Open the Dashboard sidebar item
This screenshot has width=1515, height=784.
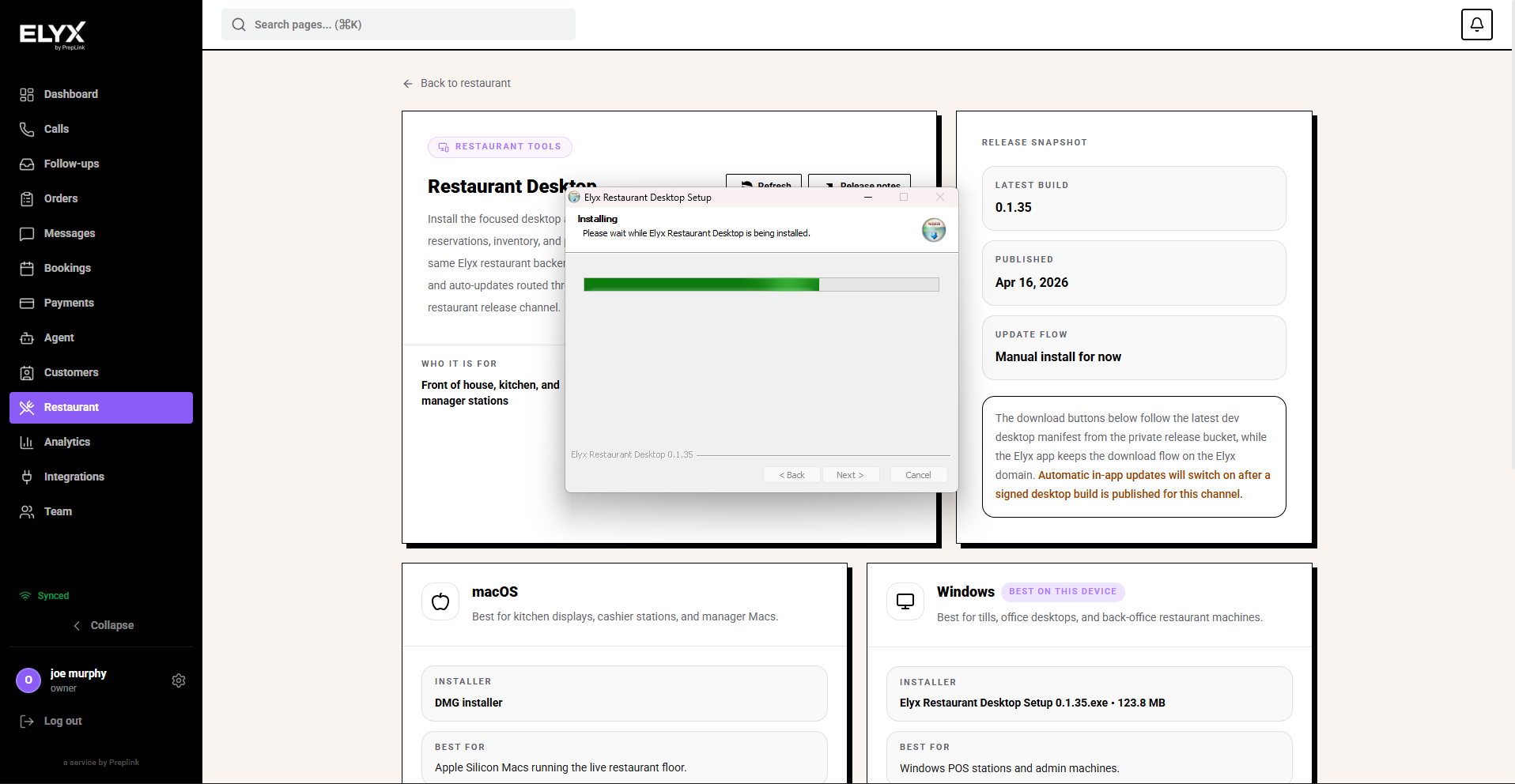click(101, 95)
